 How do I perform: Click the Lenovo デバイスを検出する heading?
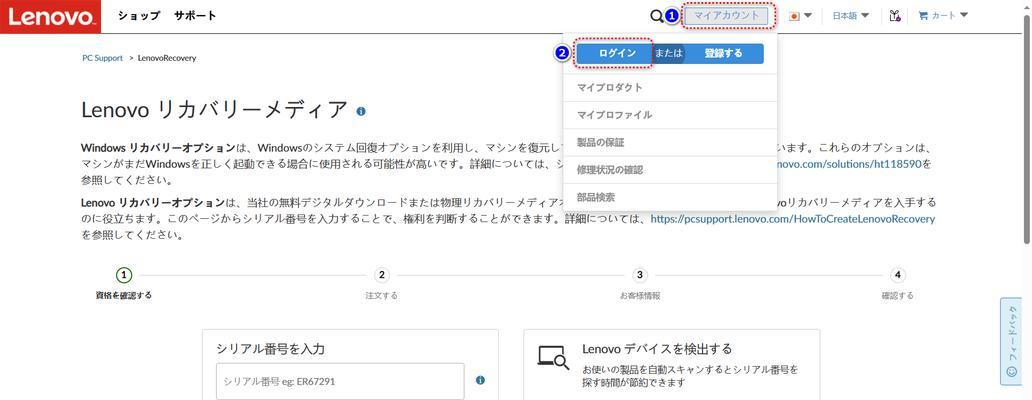pyautogui.click(x=657, y=349)
